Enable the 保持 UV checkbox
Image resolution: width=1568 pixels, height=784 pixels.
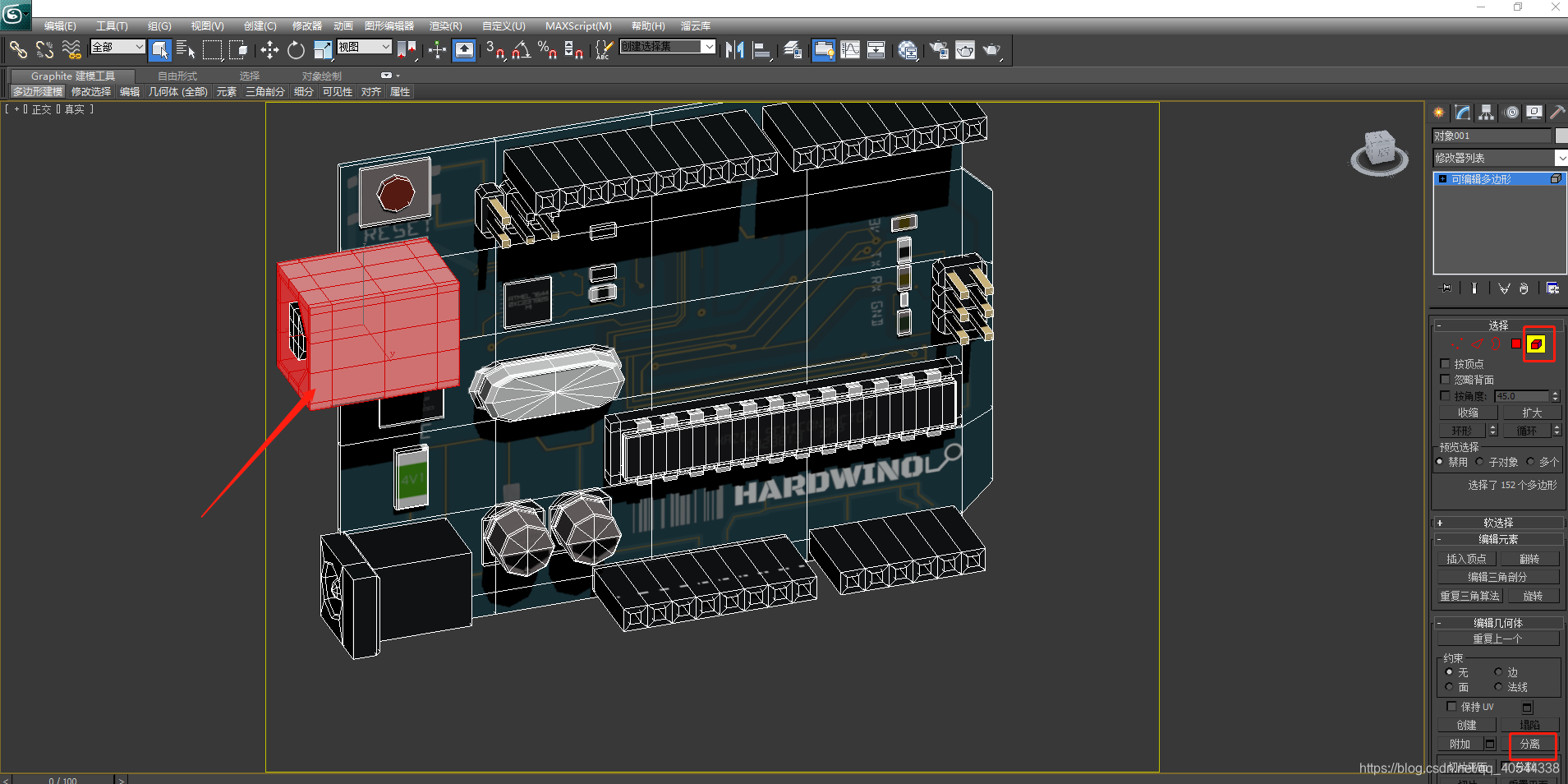click(1451, 707)
